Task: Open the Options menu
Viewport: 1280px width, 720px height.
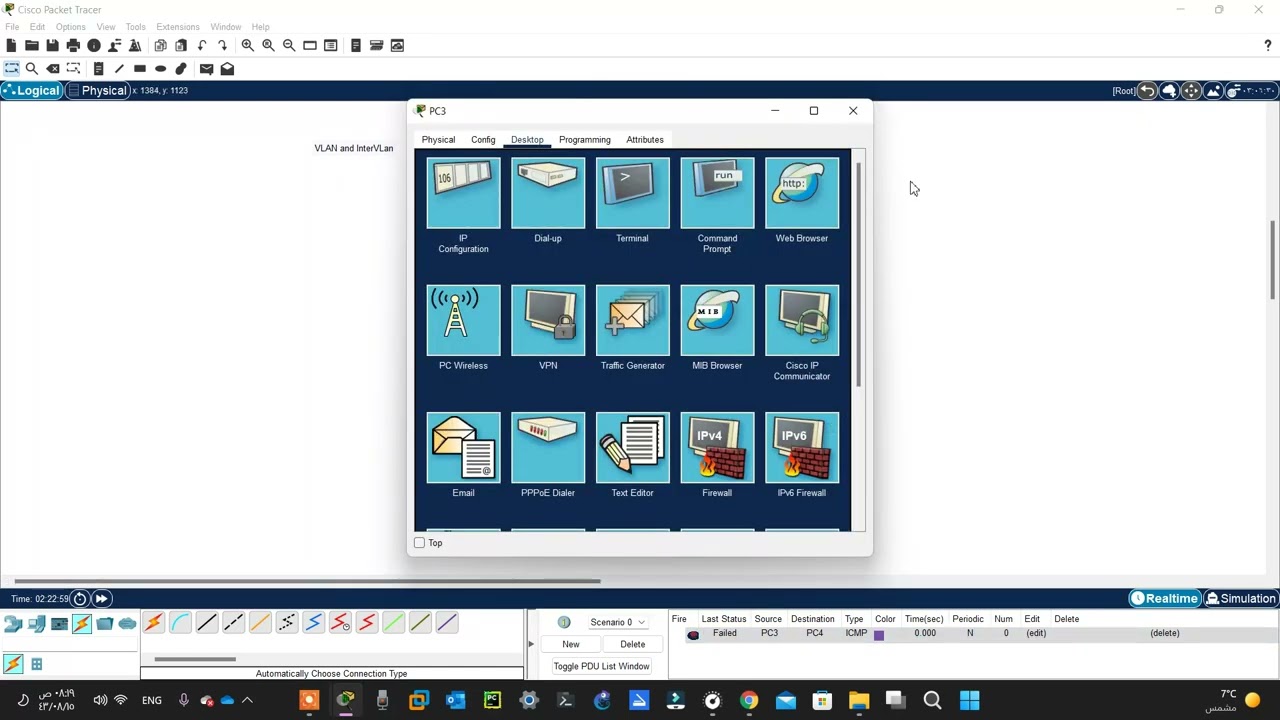Action: tap(70, 27)
